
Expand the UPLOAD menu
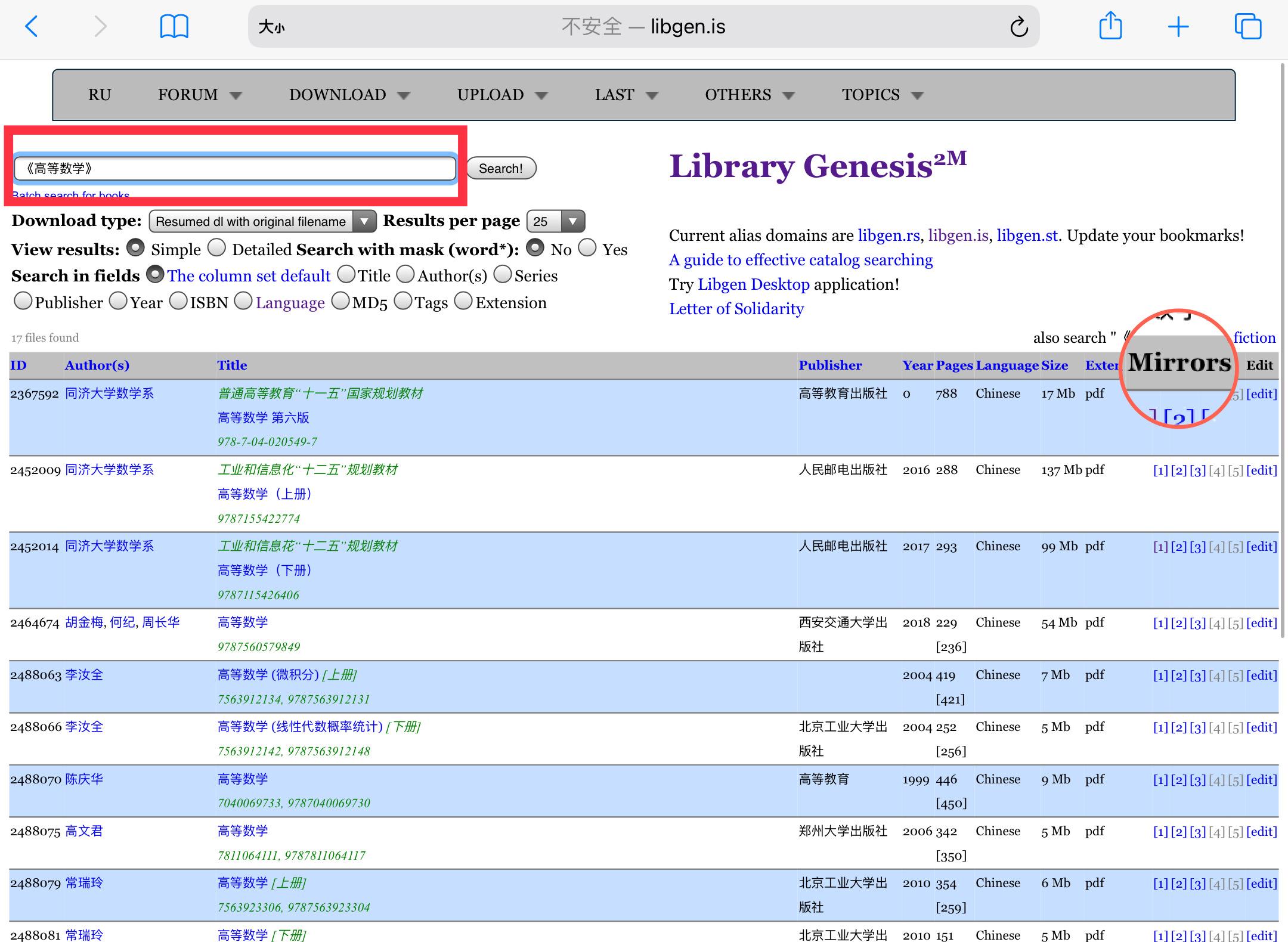point(502,95)
